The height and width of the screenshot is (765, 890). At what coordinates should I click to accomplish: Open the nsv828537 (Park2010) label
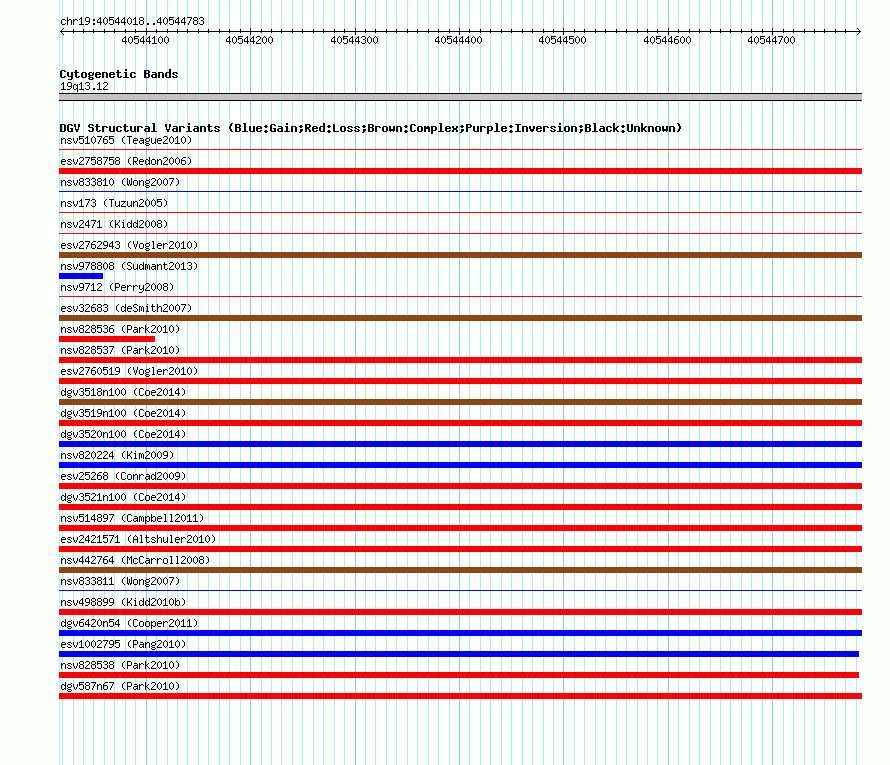(120, 350)
